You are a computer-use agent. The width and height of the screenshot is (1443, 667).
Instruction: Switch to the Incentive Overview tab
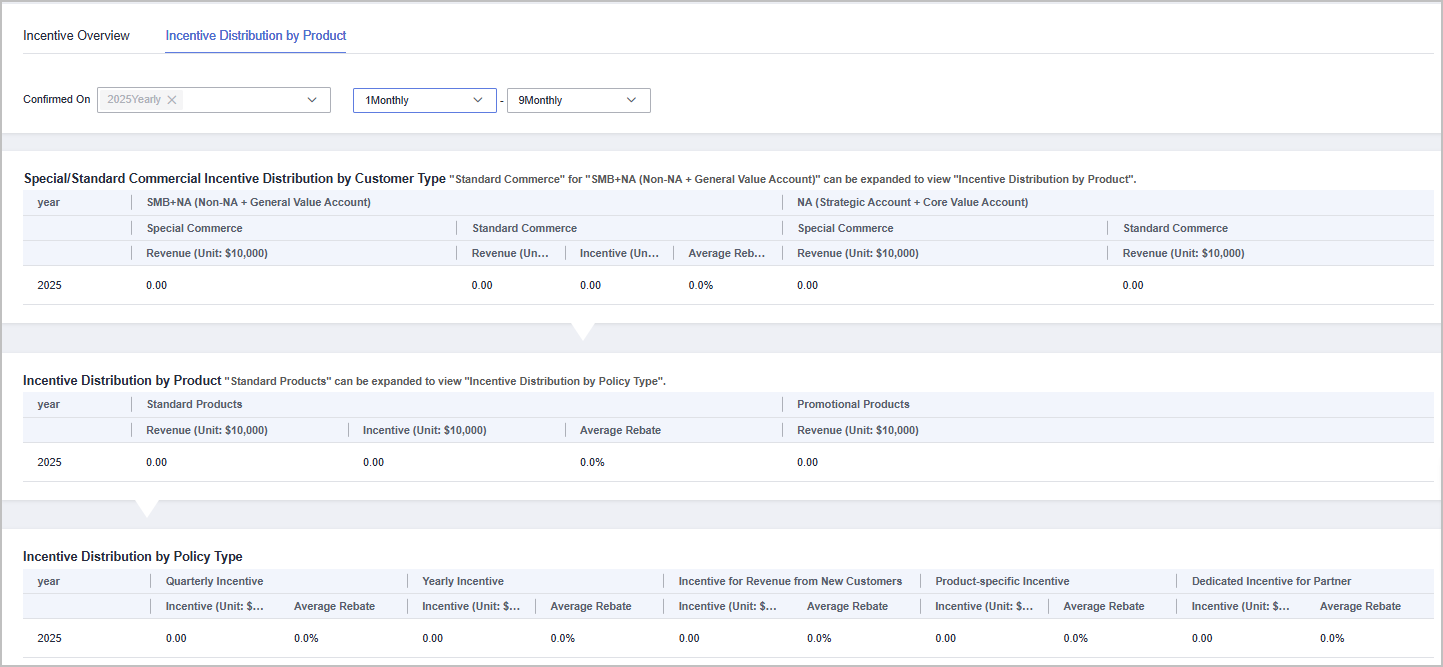coord(76,36)
